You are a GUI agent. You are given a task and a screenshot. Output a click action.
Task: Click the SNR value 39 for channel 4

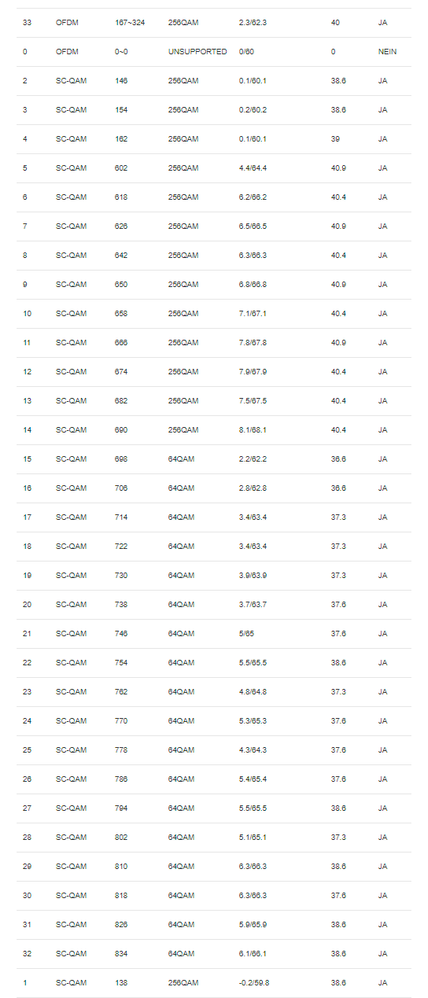point(335,139)
